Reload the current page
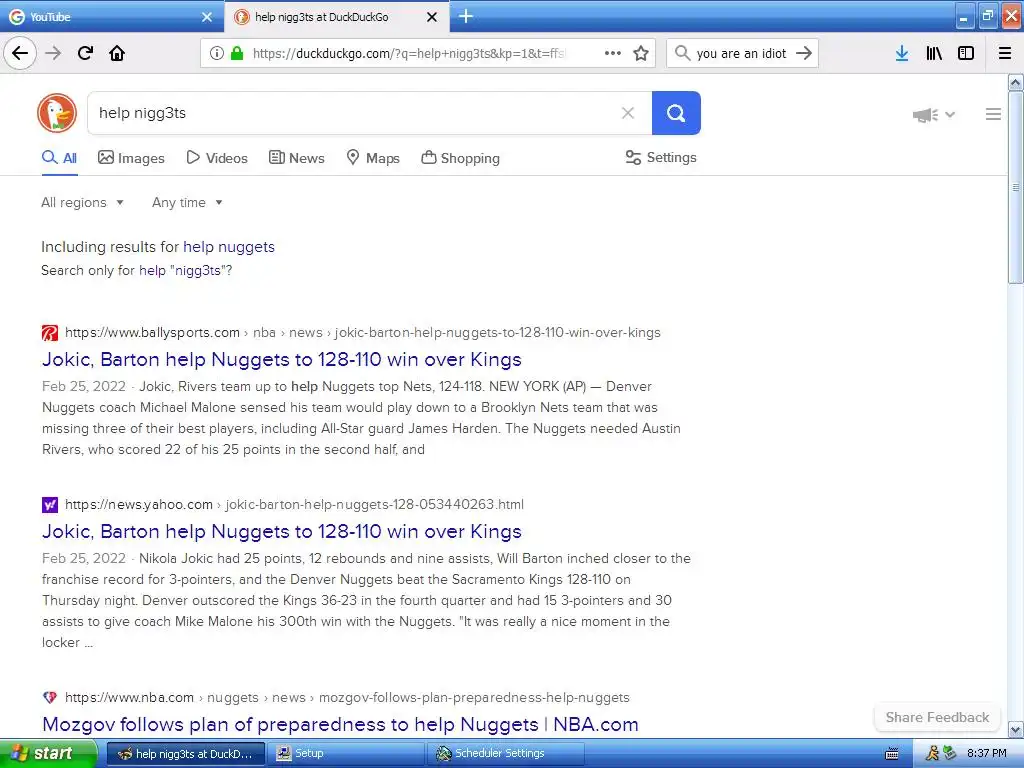1024x768 pixels. (85, 53)
